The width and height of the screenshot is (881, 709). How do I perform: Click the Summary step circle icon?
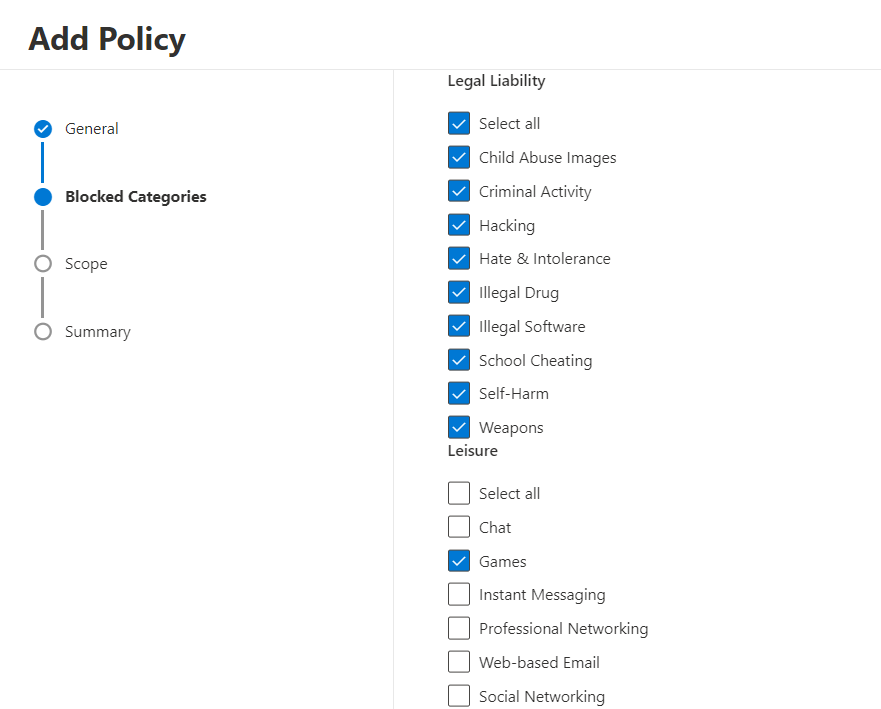[43, 332]
